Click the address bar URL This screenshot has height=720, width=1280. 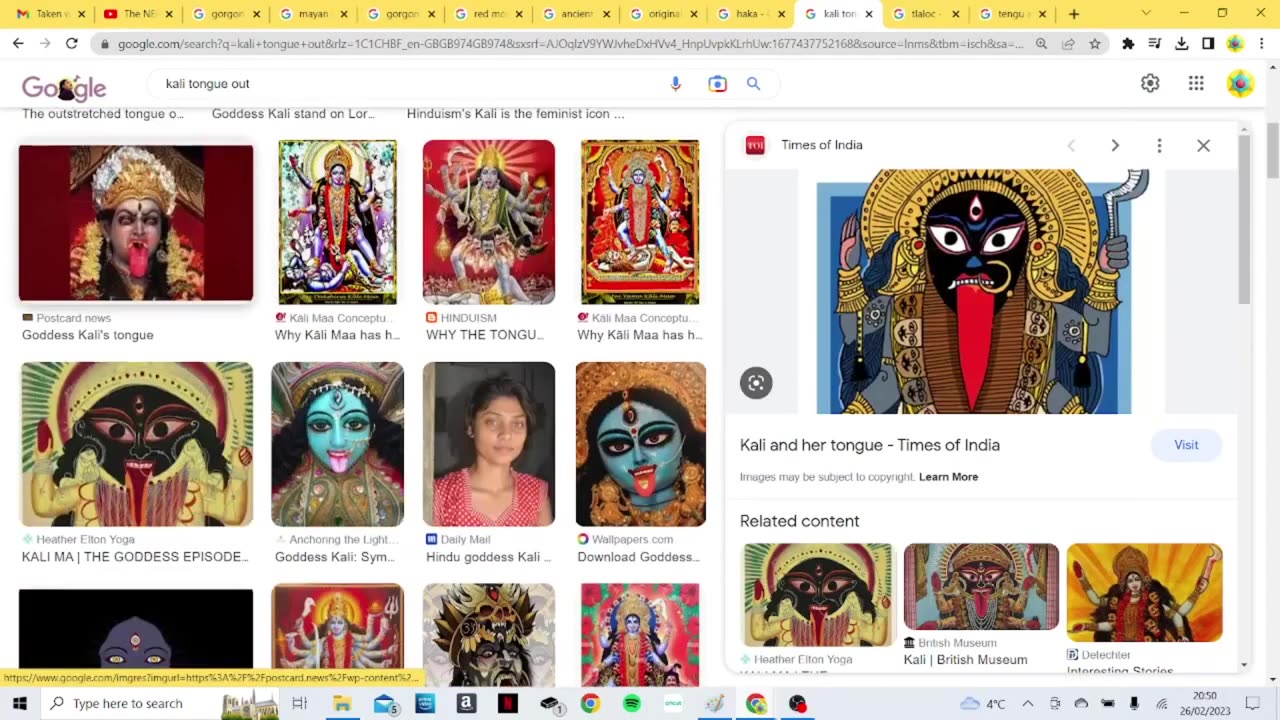click(x=570, y=44)
